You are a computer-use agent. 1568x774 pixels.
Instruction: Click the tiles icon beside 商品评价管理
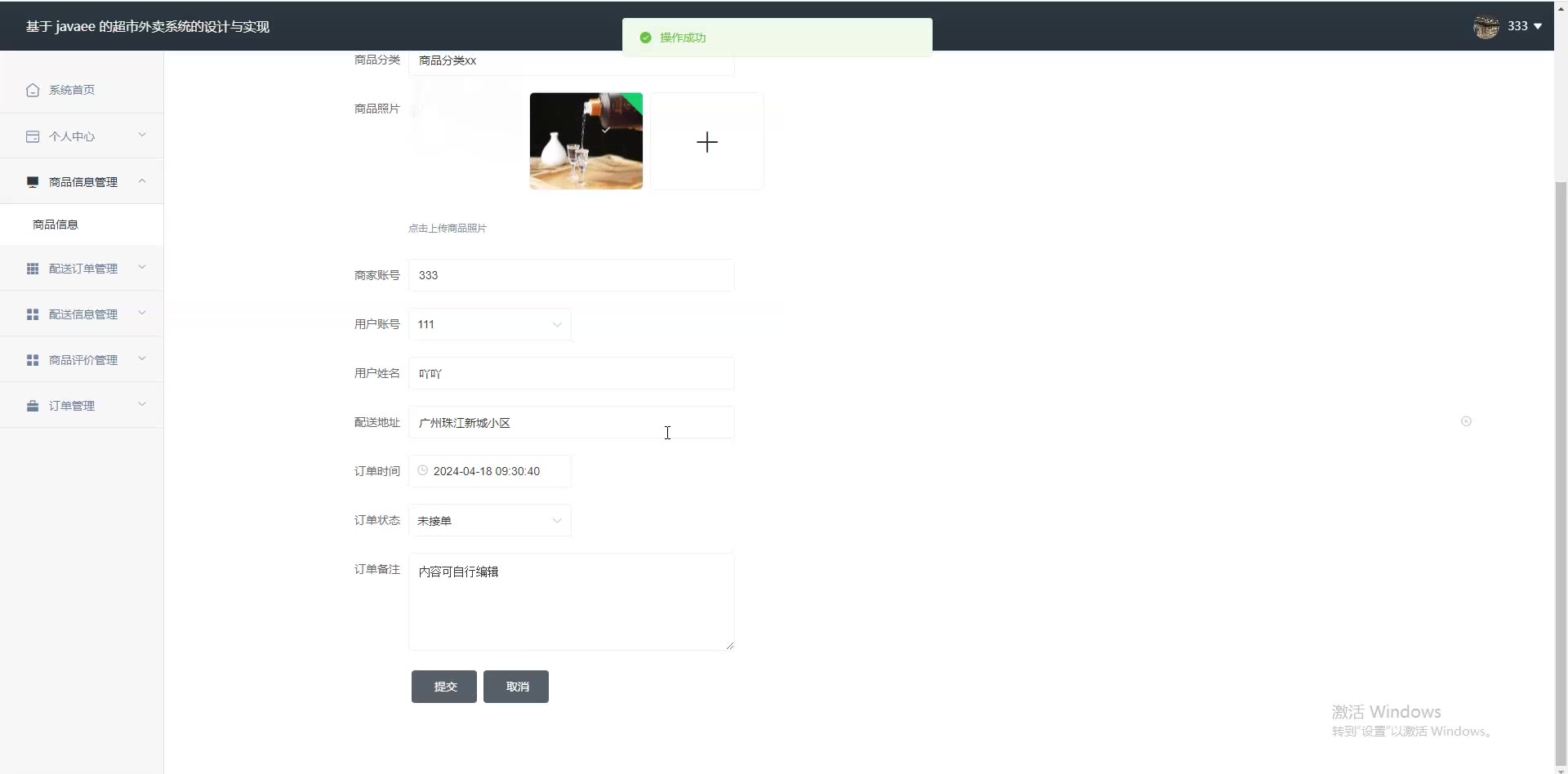[x=33, y=360]
